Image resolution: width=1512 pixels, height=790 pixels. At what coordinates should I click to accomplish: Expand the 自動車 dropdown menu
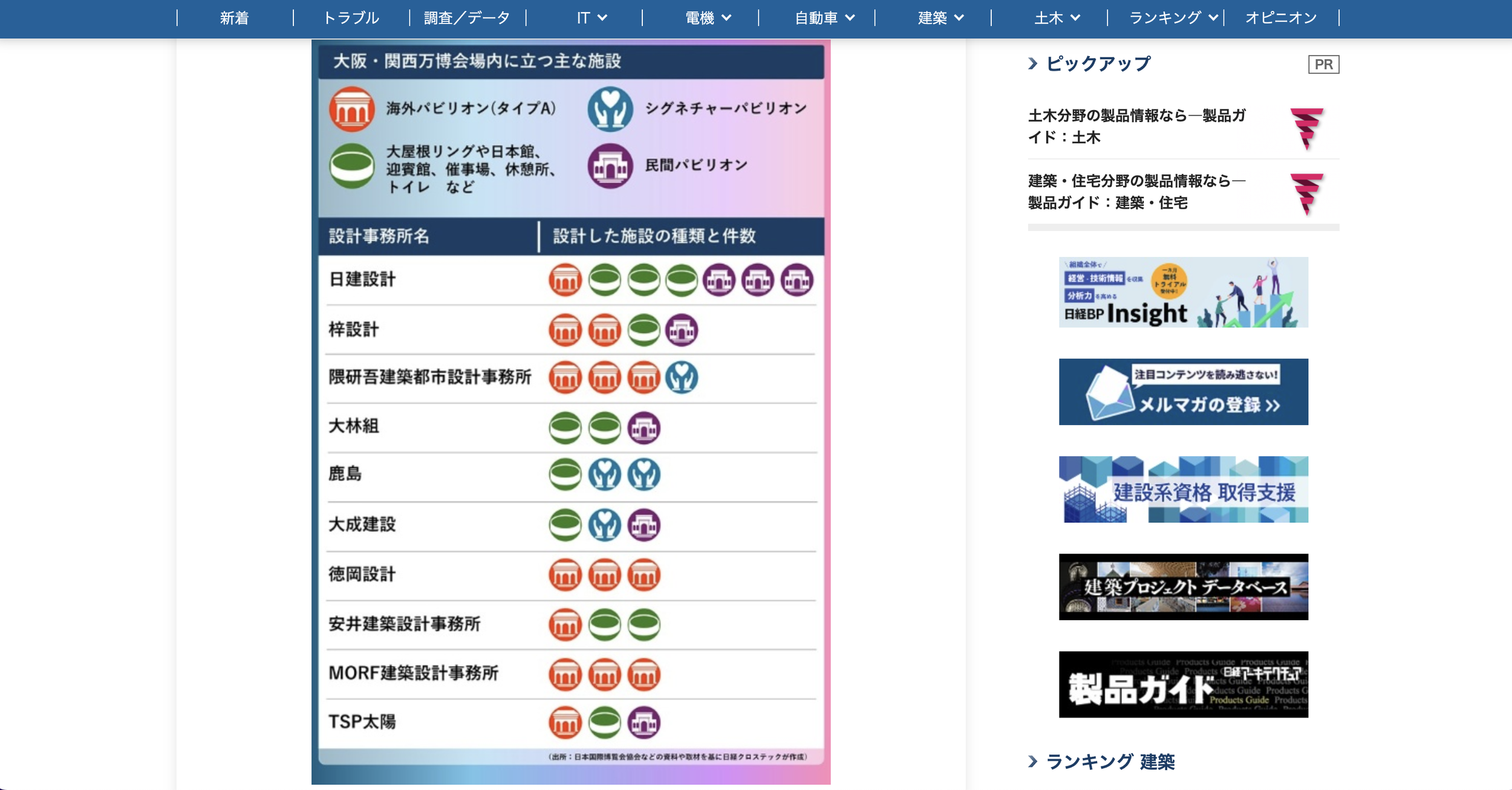pos(825,18)
